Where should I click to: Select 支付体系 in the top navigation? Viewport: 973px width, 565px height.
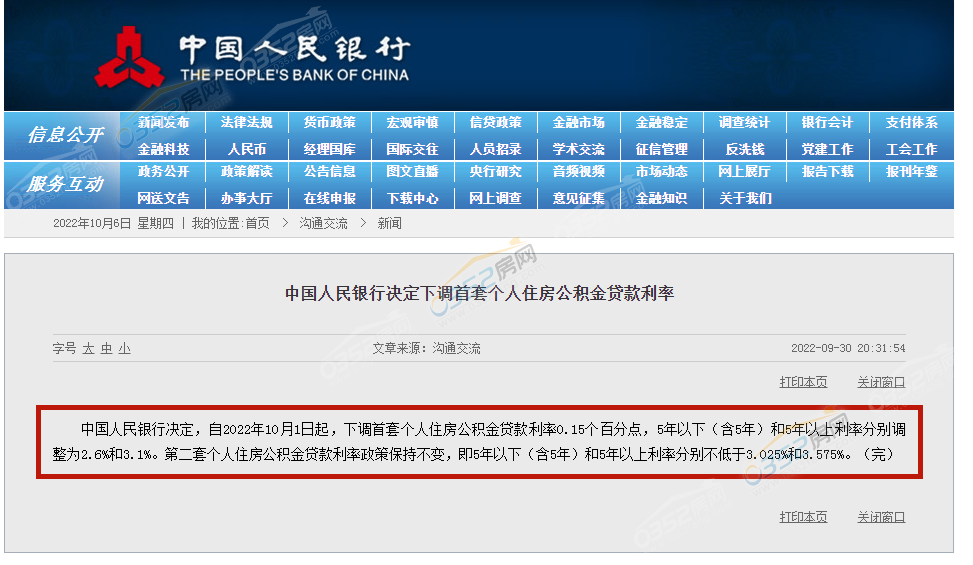pyautogui.click(x=911, y=123)
